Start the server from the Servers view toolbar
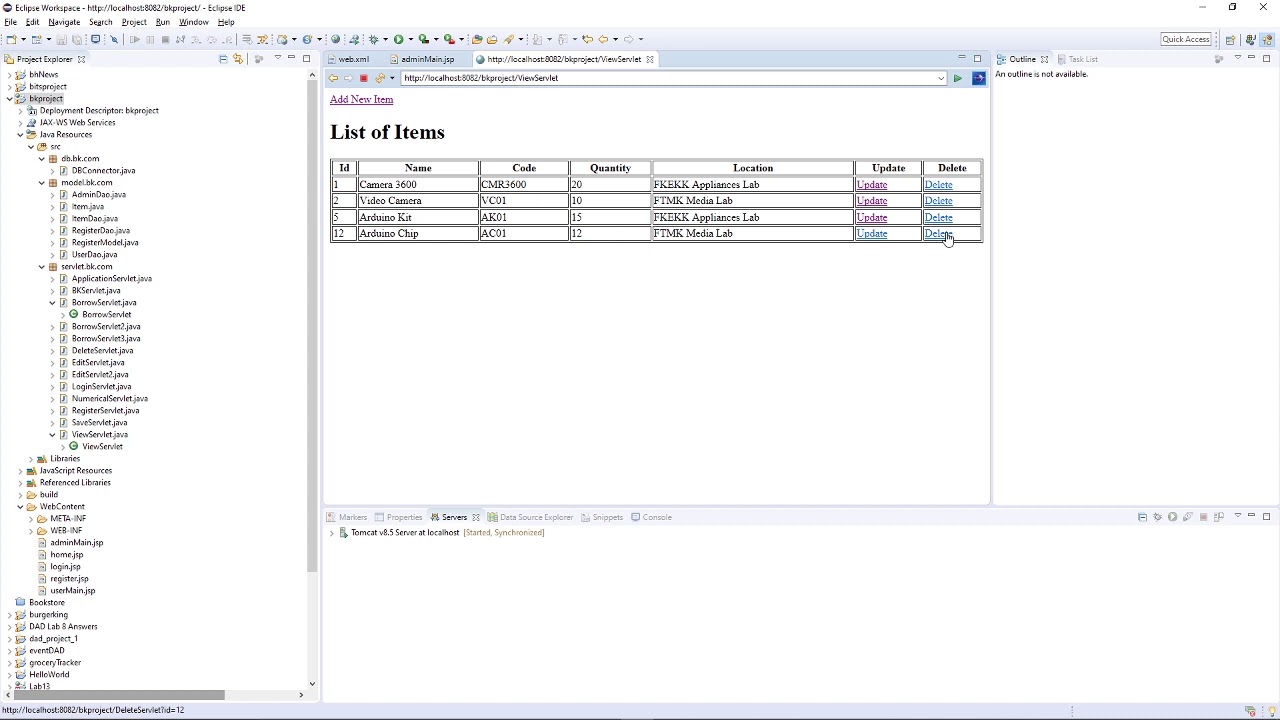This screenshot has width=1280, height=720. [x=1173, y=517]
